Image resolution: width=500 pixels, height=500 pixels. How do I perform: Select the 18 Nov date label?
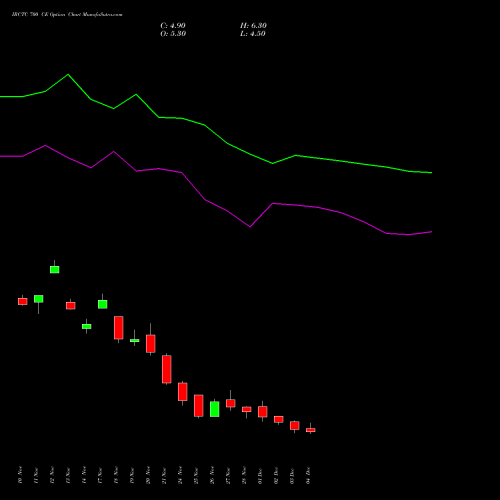tap(116, 475)
